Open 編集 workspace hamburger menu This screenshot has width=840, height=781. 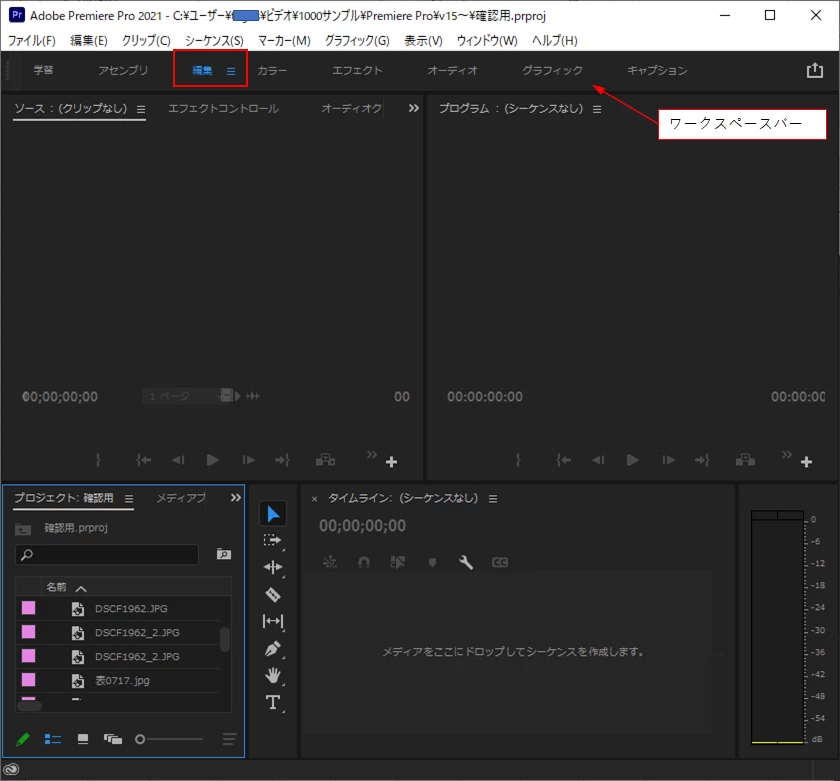coord(231,71)
